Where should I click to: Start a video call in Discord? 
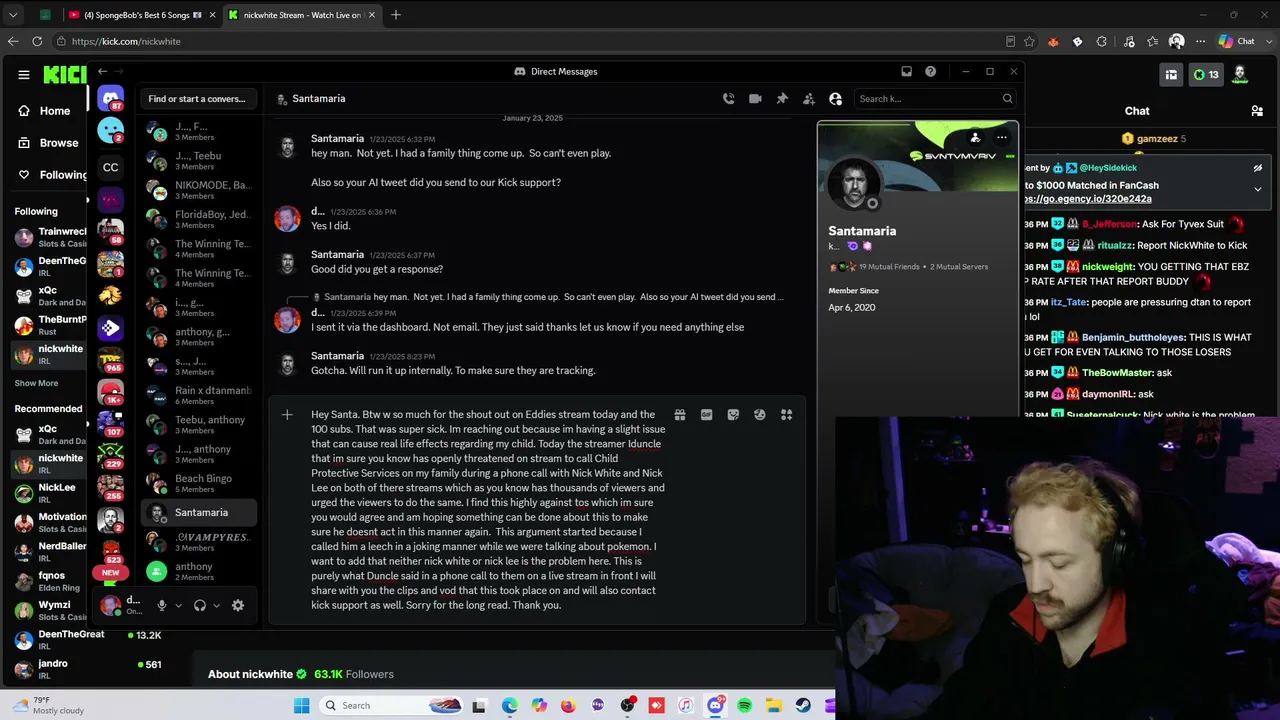[755, 99]
